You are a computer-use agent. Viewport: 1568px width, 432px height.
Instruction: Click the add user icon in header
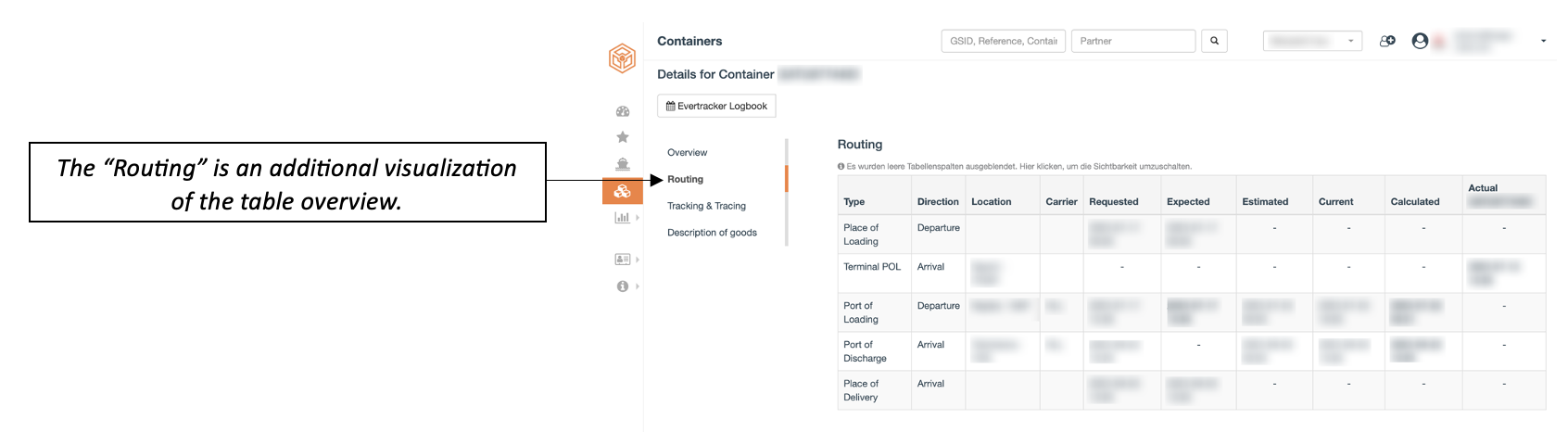tap(1387, 41)
